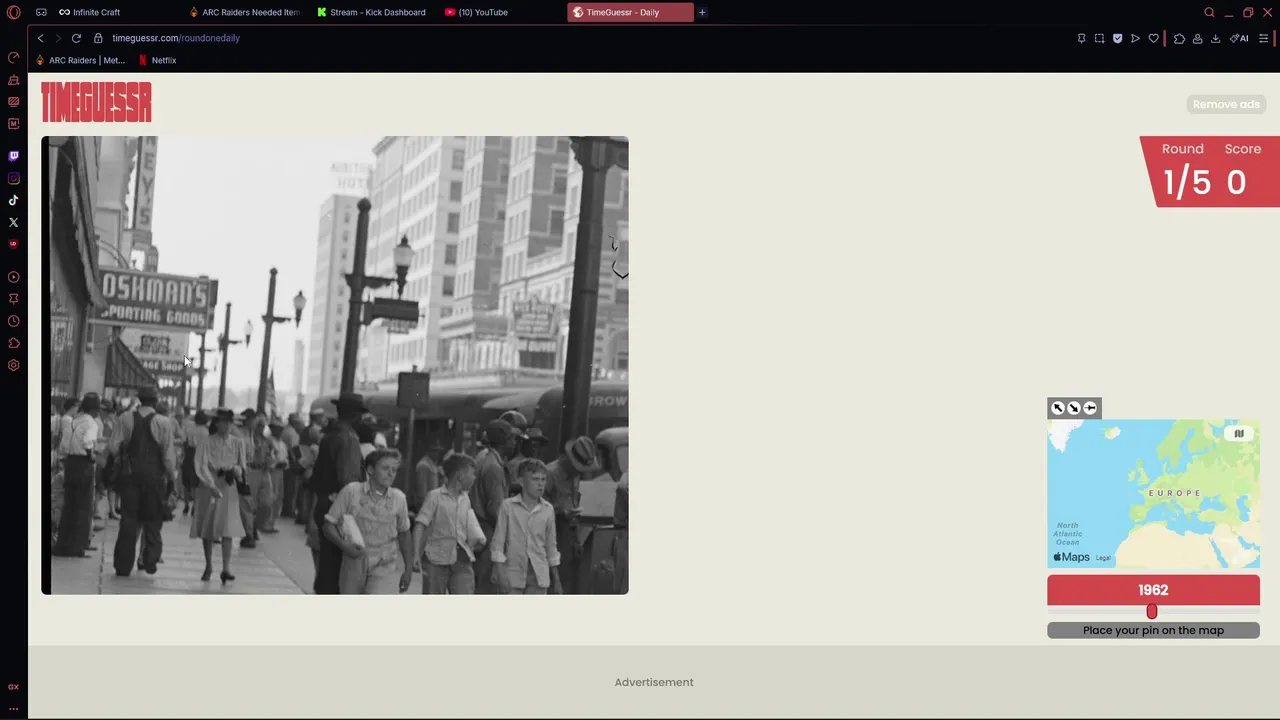Open the Opera menu logo

click(x=13, y=12)
